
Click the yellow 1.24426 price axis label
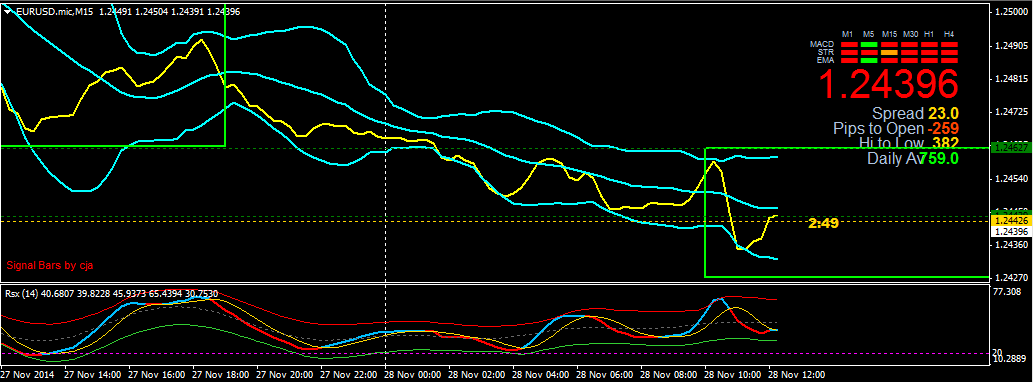[1012, 220]
